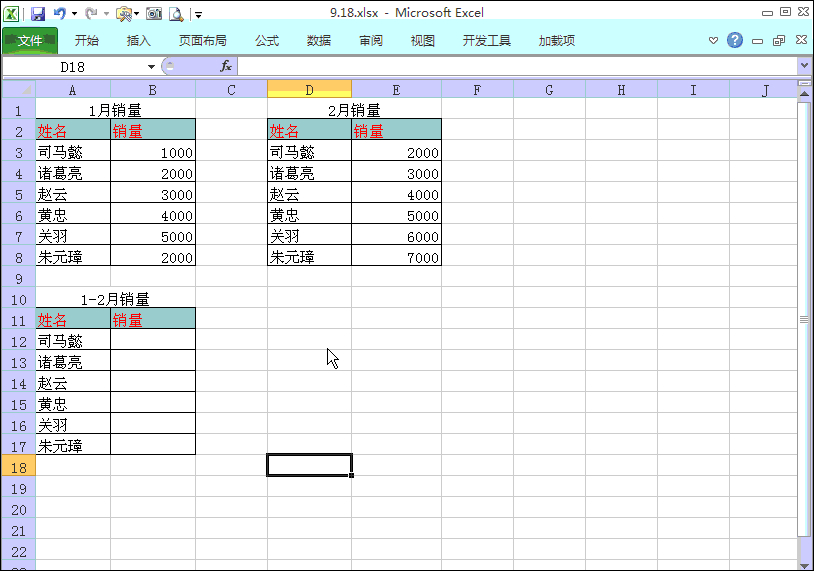This screenshot has width=814, height=571.
Task: Open the undo history dropdown arrow
Action: [x=74, y=14]
